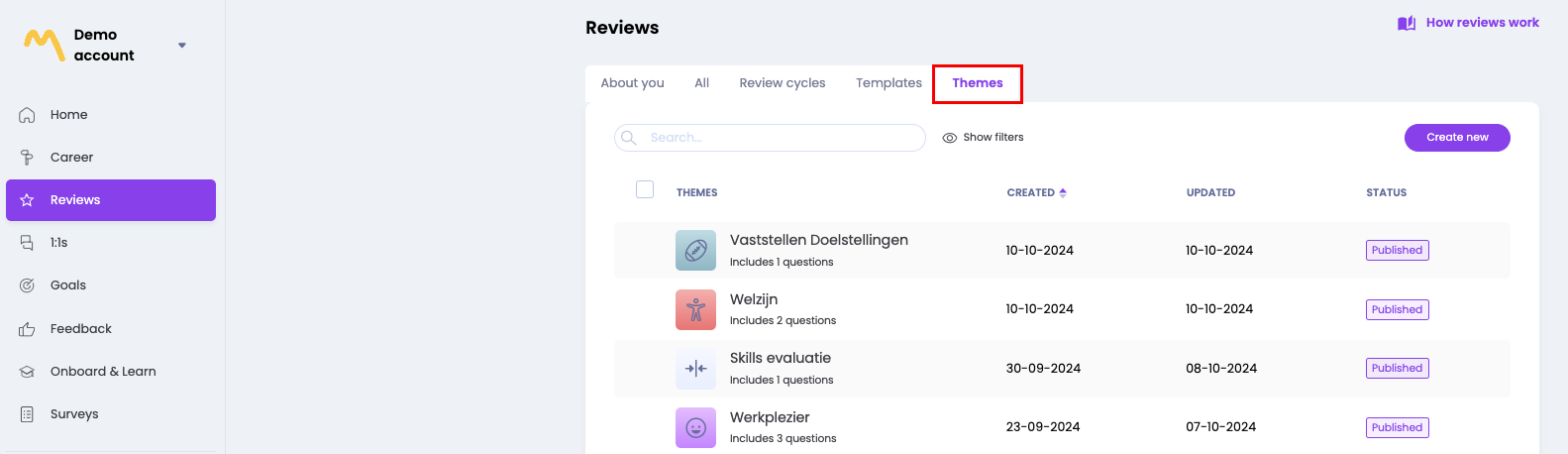Click the Welzijn theme icon
This screenshot has width=1568, height=454.
pos(695,309)
